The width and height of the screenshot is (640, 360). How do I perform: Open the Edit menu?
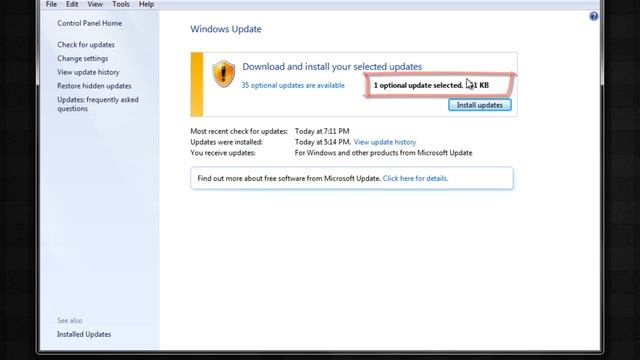72,4
